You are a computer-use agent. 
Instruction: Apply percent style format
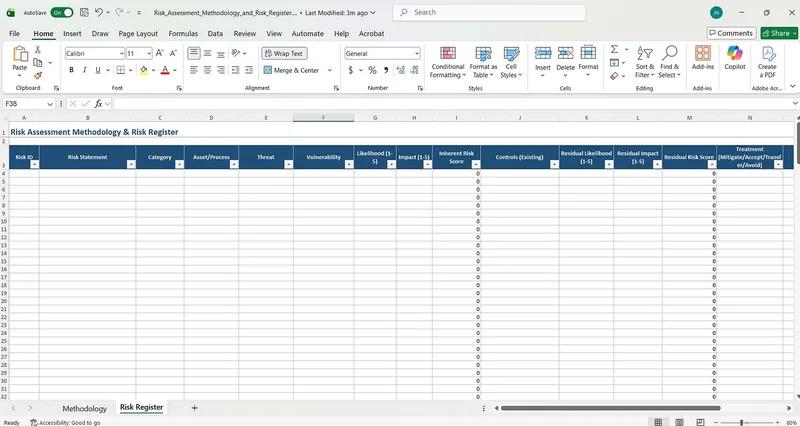click(x=372, y=70)
